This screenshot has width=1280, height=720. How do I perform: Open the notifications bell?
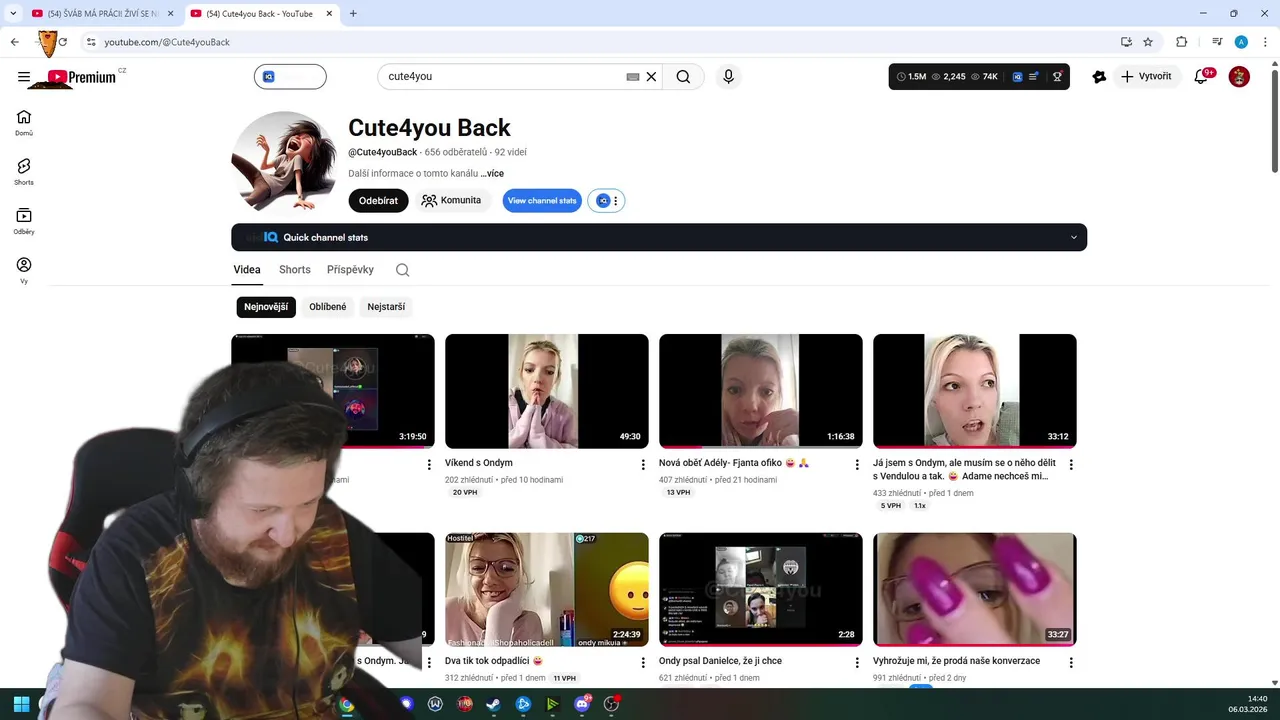pyautogui.click(x=1202, y=77)
